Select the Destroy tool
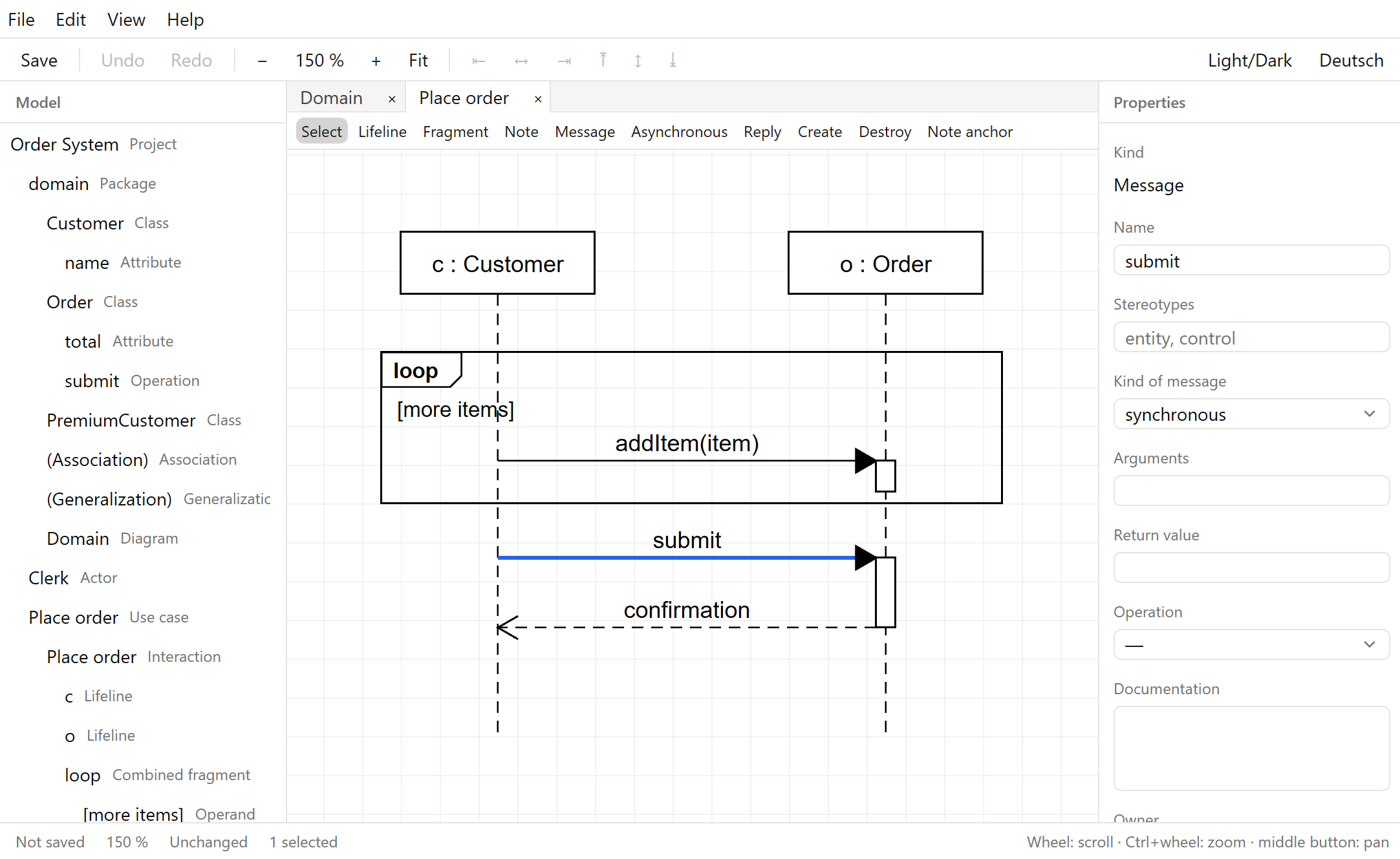The height and width of the screenshot is (859, 1400). [x=885, y=132]
